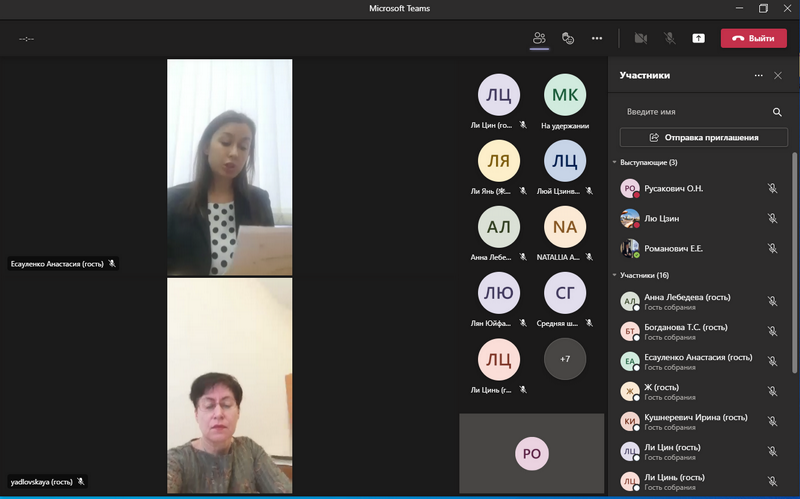Click the mic icon beside Лю Цзин
Viewport: 800px width, 499px height.
(772, 218)
